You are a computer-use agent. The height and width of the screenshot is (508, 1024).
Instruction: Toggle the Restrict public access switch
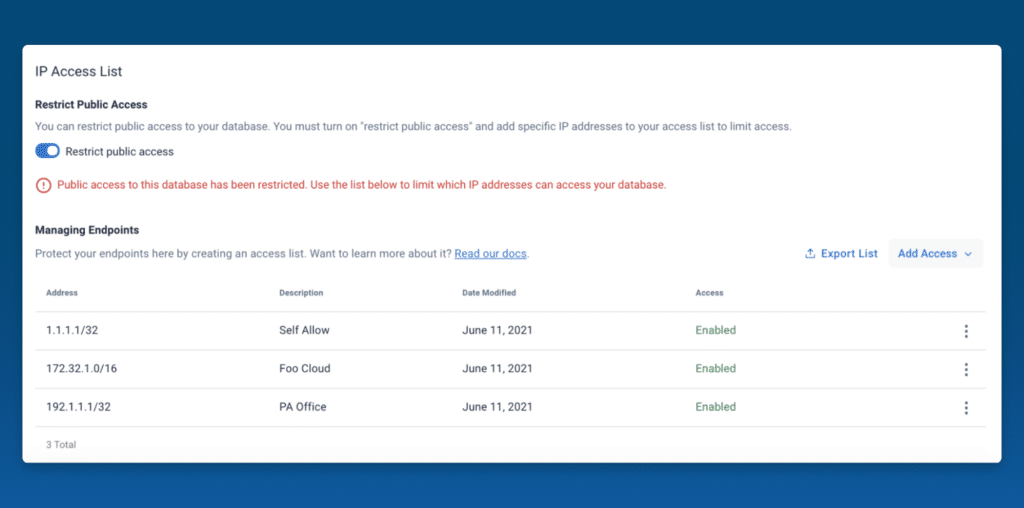(47, 151)
